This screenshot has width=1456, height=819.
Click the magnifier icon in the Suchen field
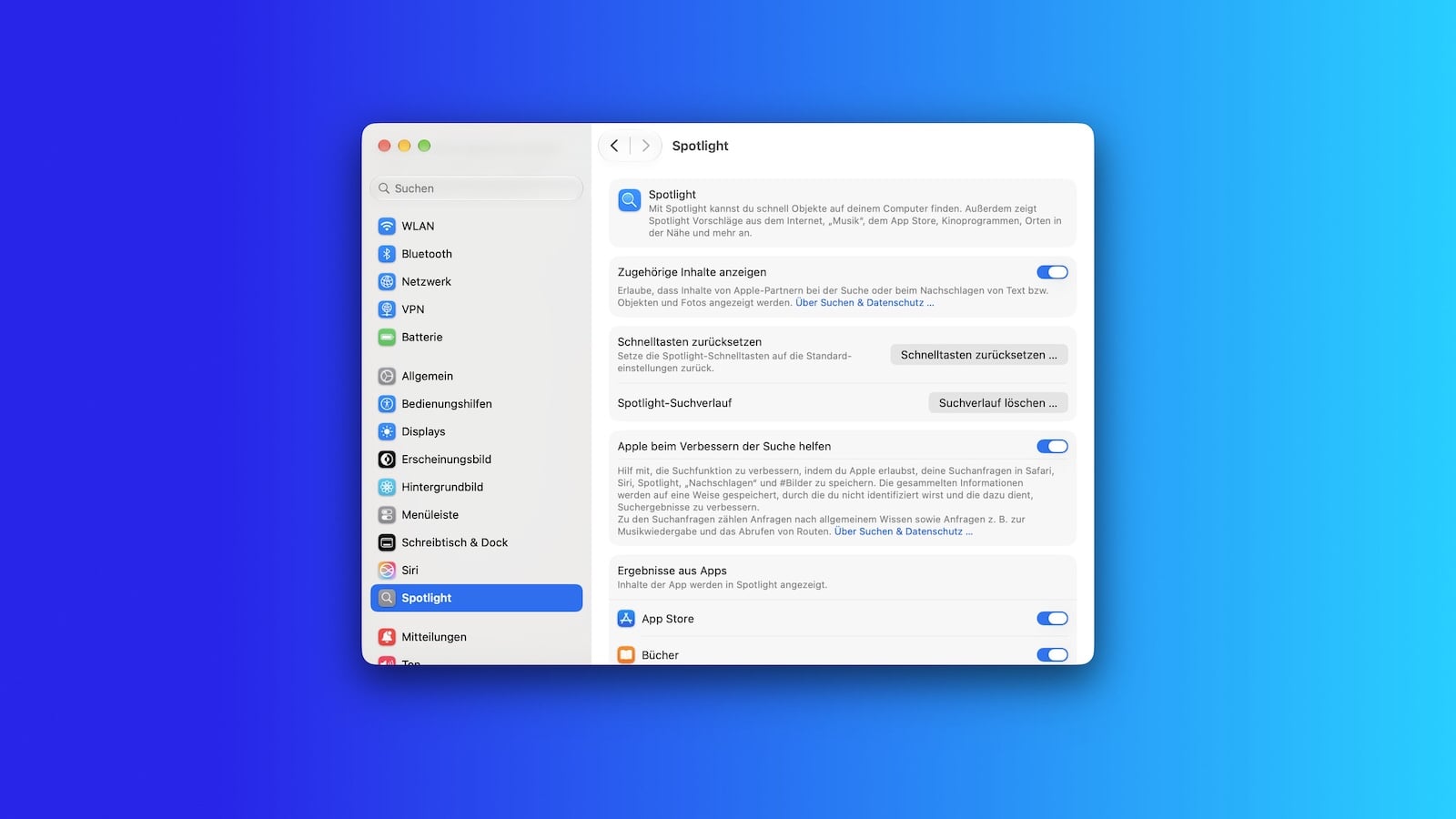pyautogui.click(x=384, y=188)
